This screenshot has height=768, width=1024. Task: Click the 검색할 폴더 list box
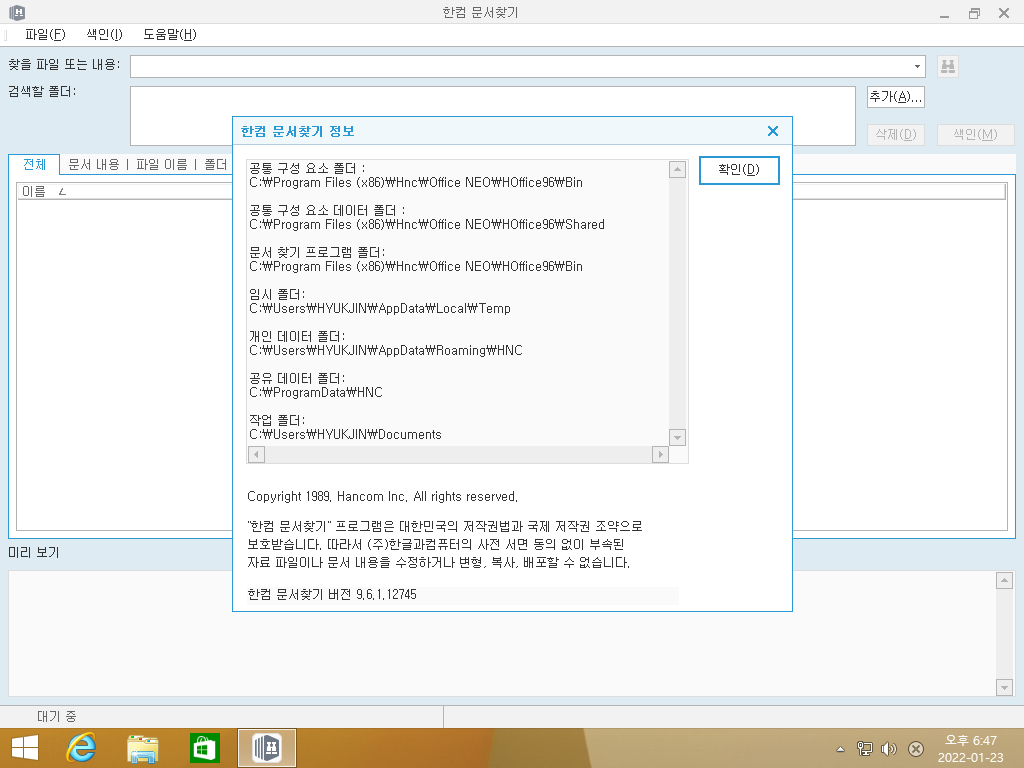click(x=493, y=116)
